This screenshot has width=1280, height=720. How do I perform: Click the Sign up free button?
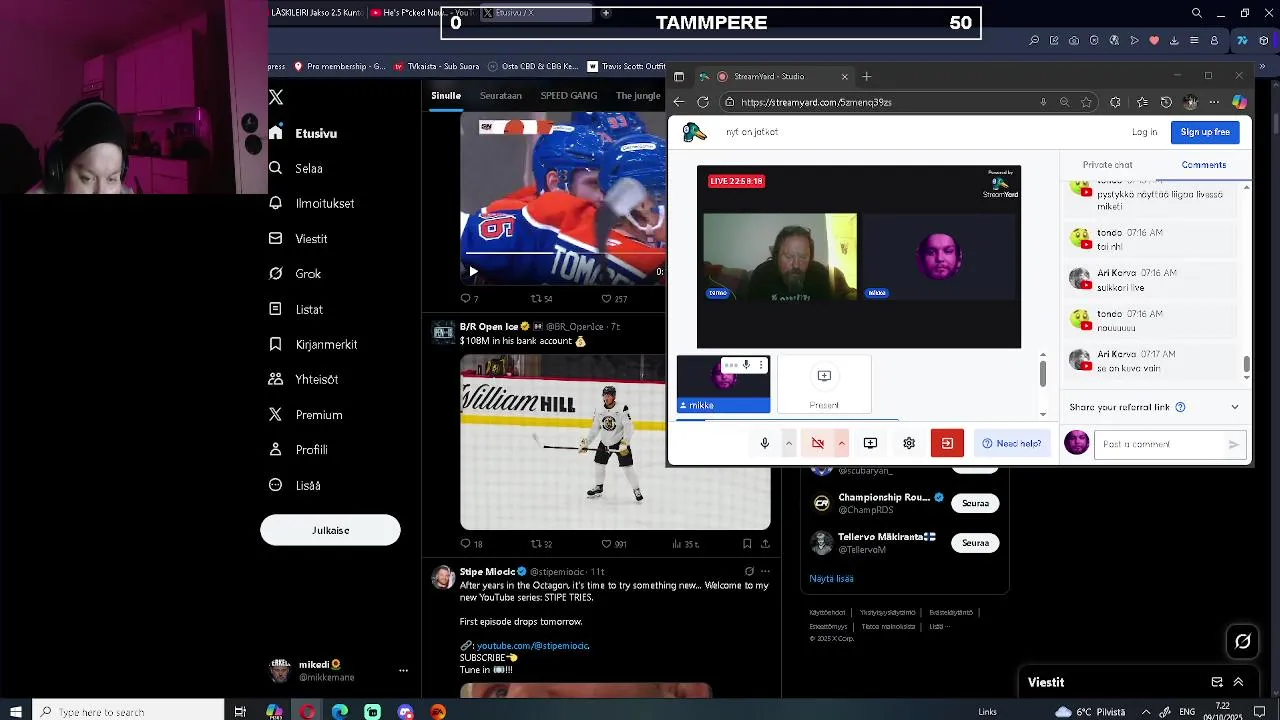[x=1205, y=132]
